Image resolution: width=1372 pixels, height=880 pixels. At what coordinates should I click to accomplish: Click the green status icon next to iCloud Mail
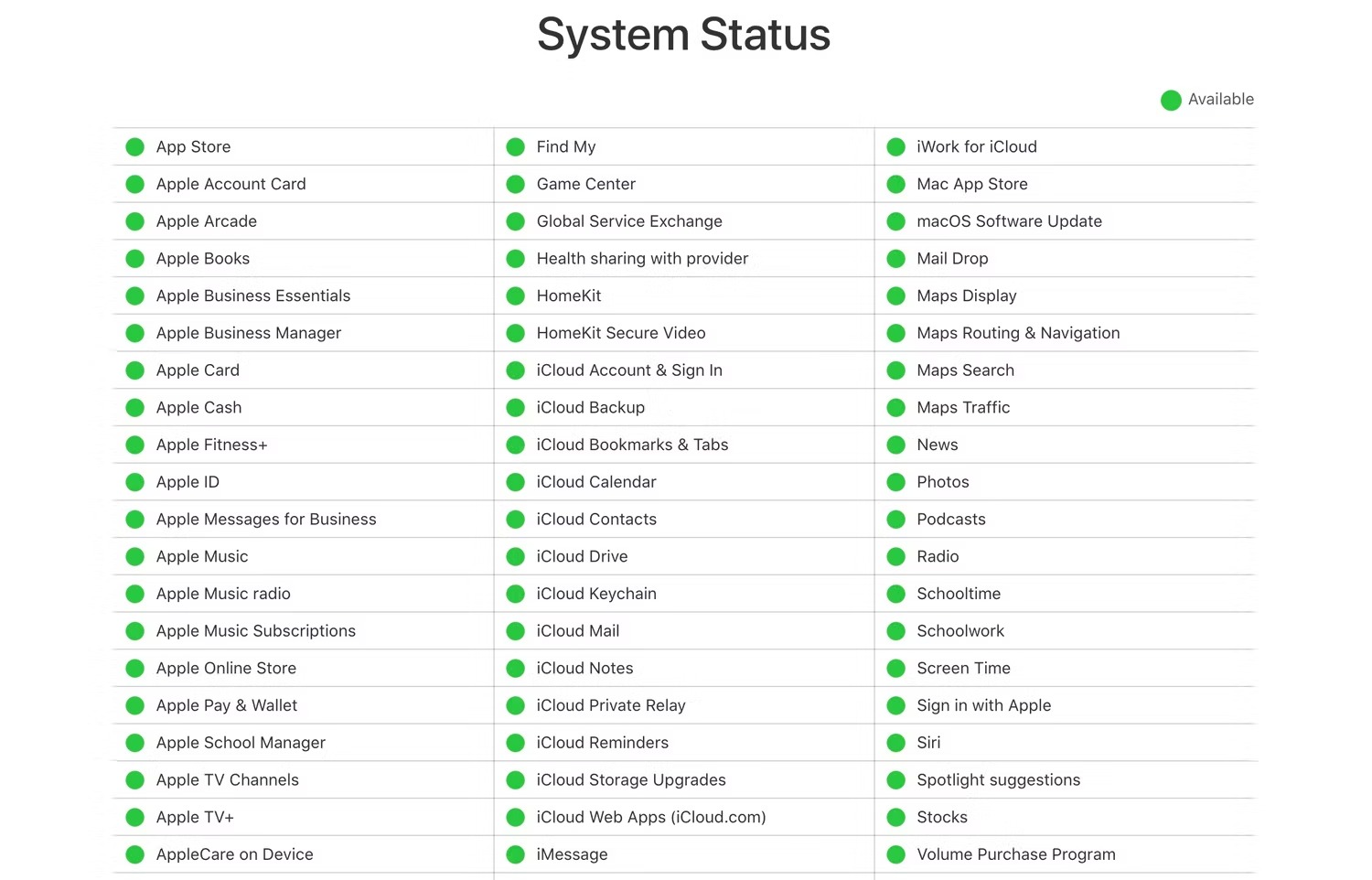516,631
